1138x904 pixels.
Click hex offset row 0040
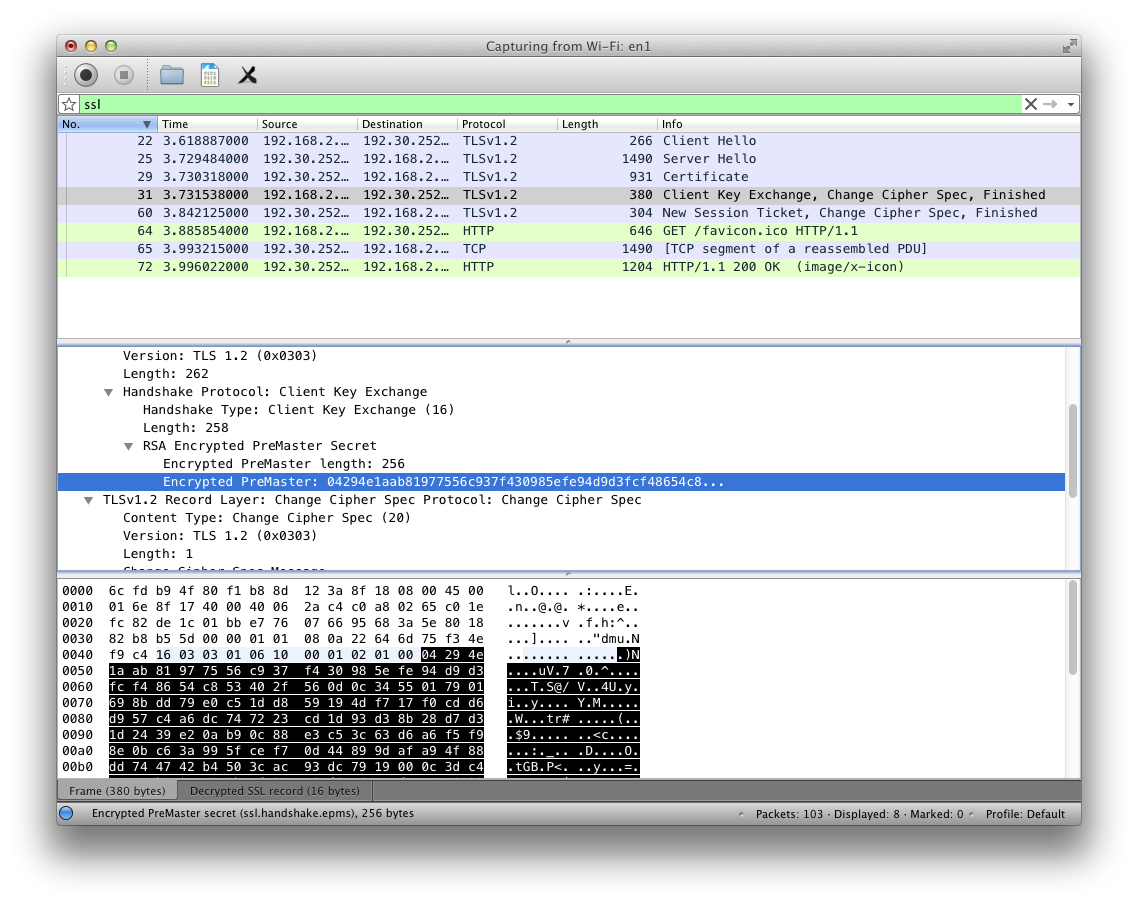[78, 655]
